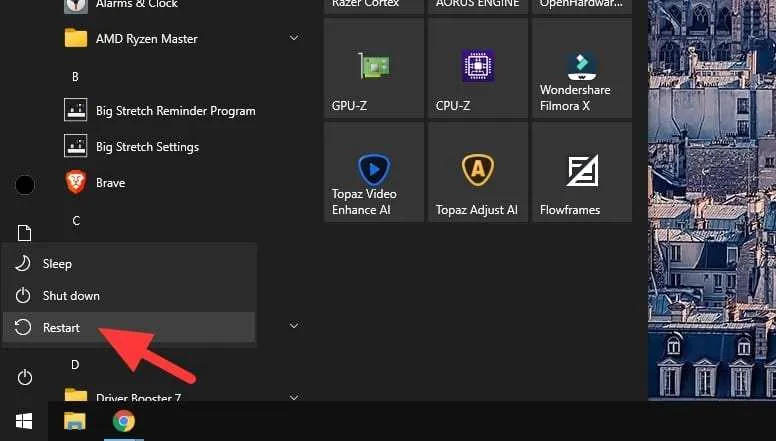The image size is (776, 441).
Task: Open the Documents icon in Start sidebar
Action: tap(24, 233)
